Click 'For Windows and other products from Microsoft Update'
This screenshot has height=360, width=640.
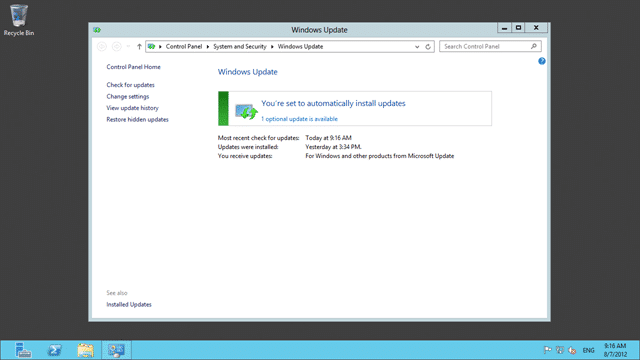380,156
